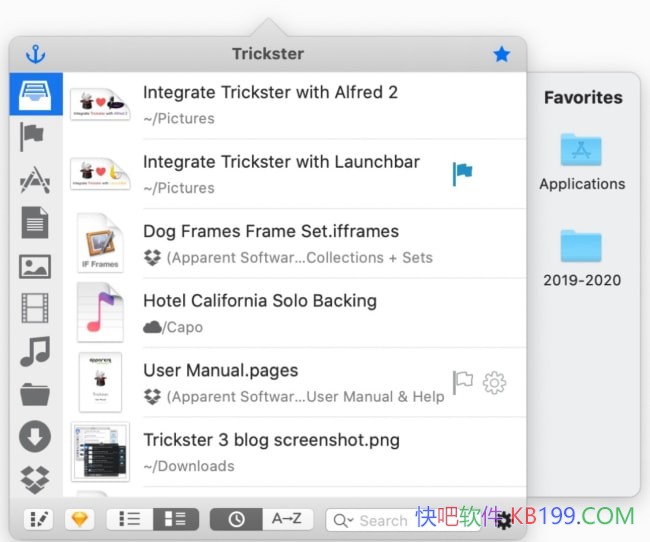Open the Downloads filter in the sidebar
The height and width of the screenshot is (542, 650).
[x=35, y=437]
